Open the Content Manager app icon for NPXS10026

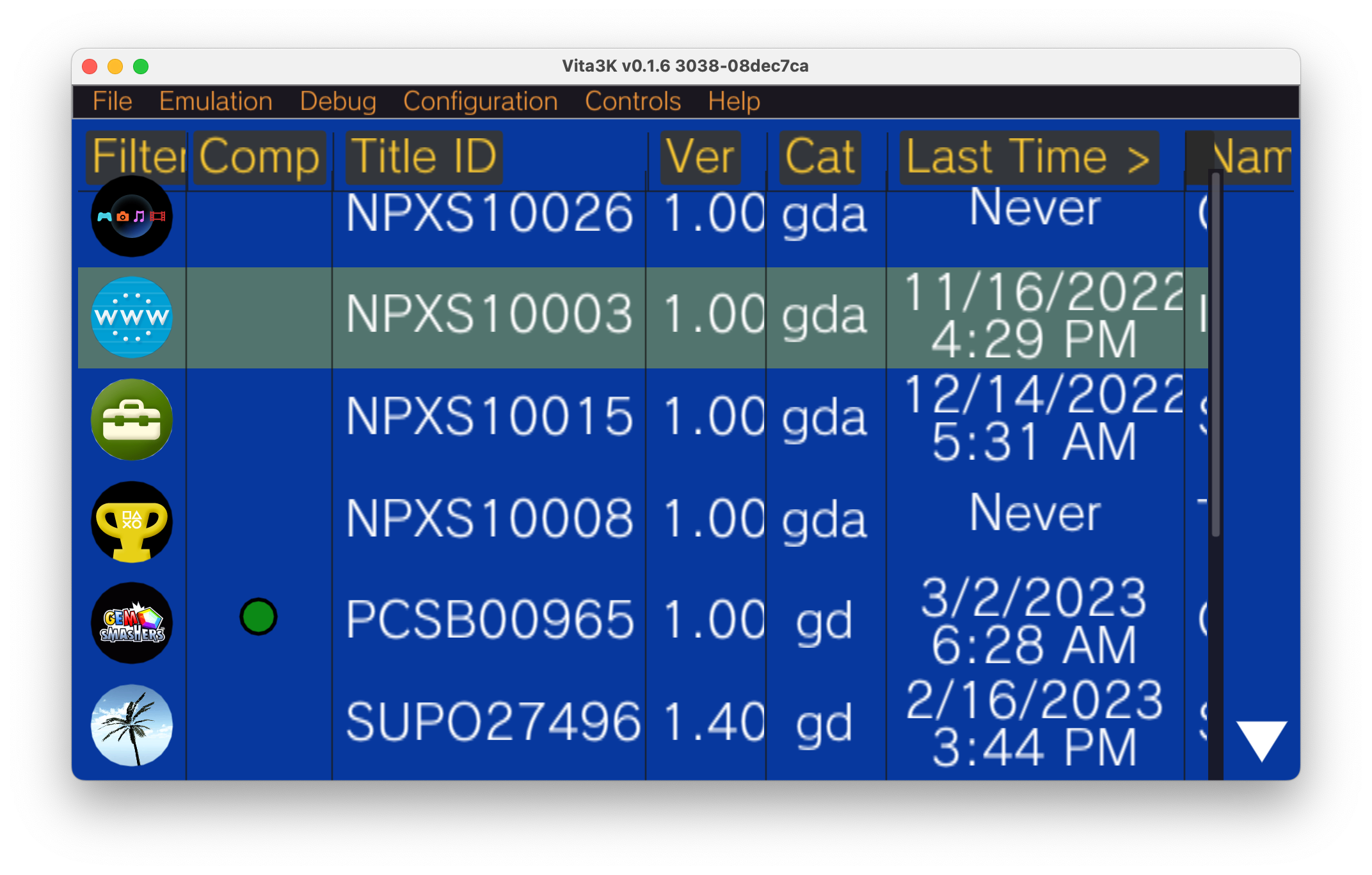point(132,216)
